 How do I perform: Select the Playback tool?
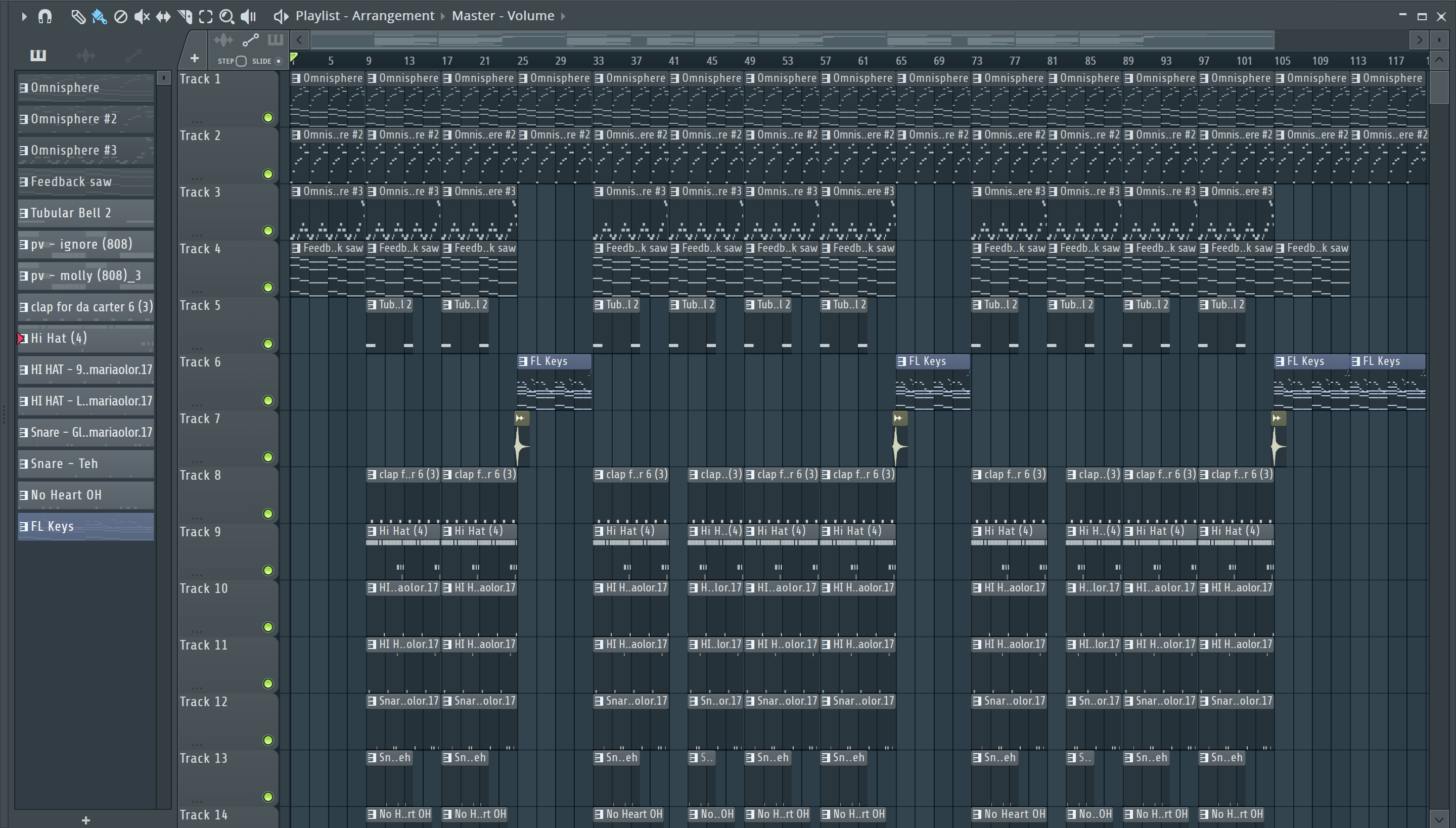(249, 17)
